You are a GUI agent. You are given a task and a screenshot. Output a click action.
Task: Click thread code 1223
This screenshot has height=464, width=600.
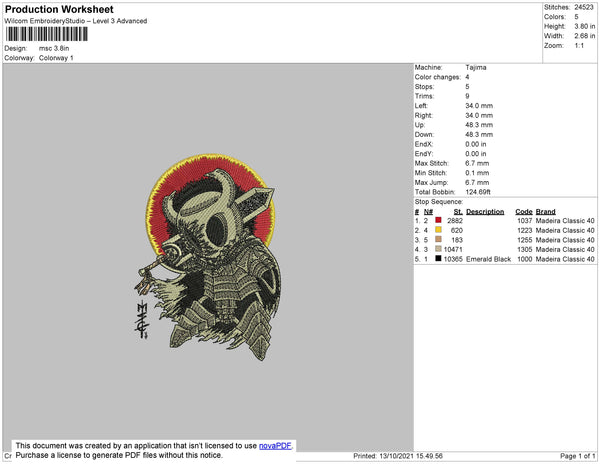coord(525,230)
